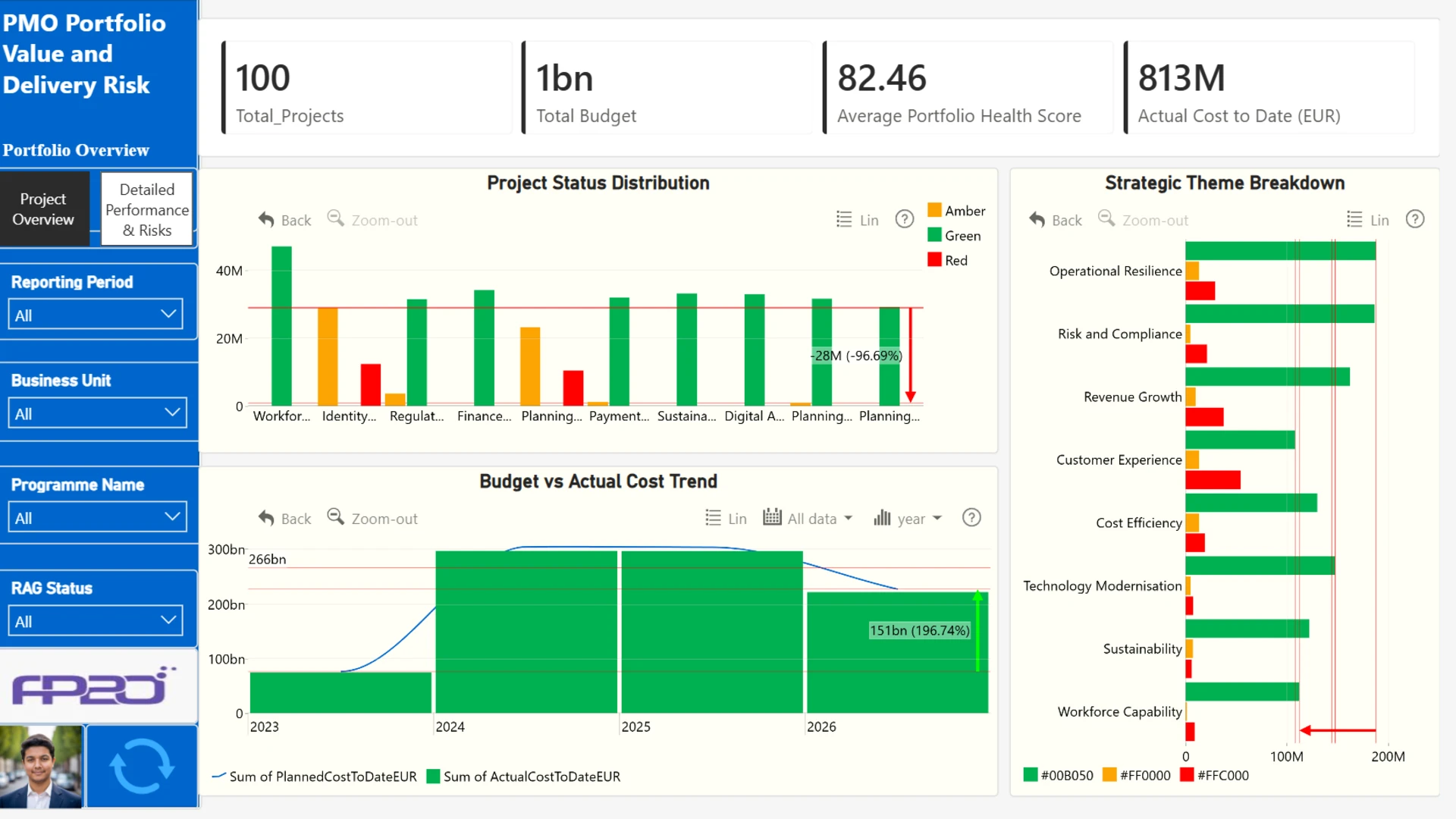The image size is (1456, 819).
Task: Click the Identity amber bar
Action: (328, 356)
